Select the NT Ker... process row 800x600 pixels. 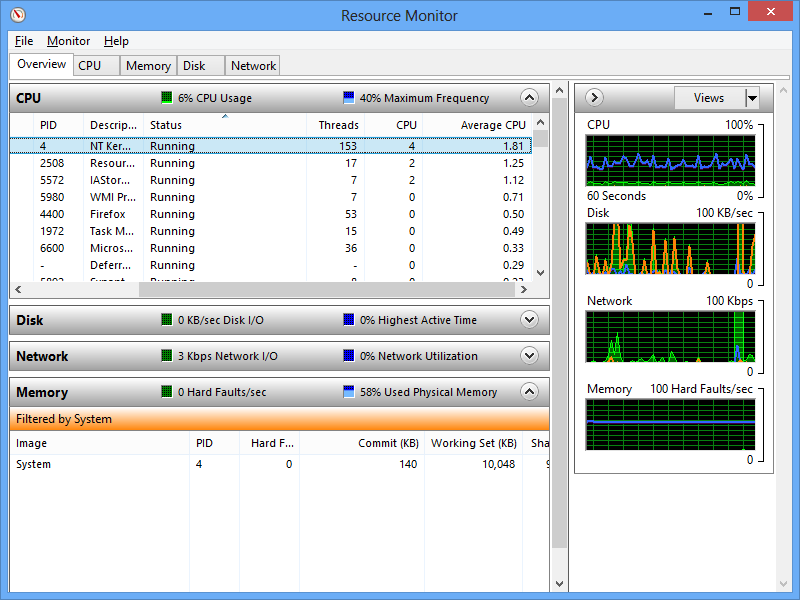tap(270, 146)
